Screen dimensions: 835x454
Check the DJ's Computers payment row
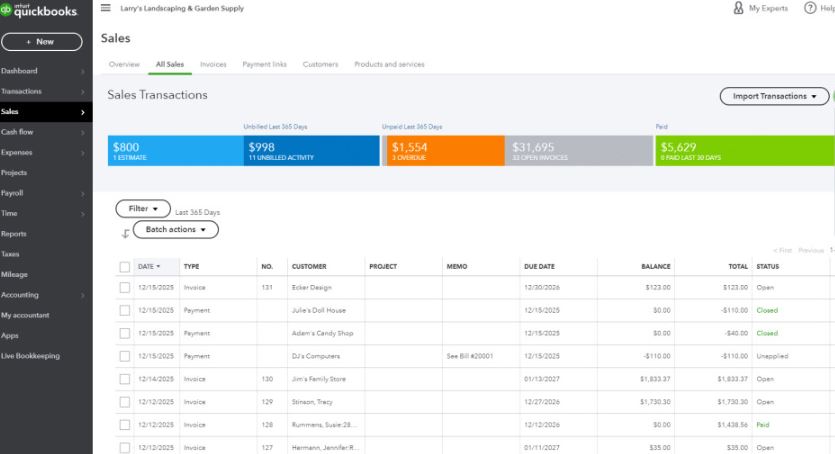pyautogui.click(x=125, y=356)
